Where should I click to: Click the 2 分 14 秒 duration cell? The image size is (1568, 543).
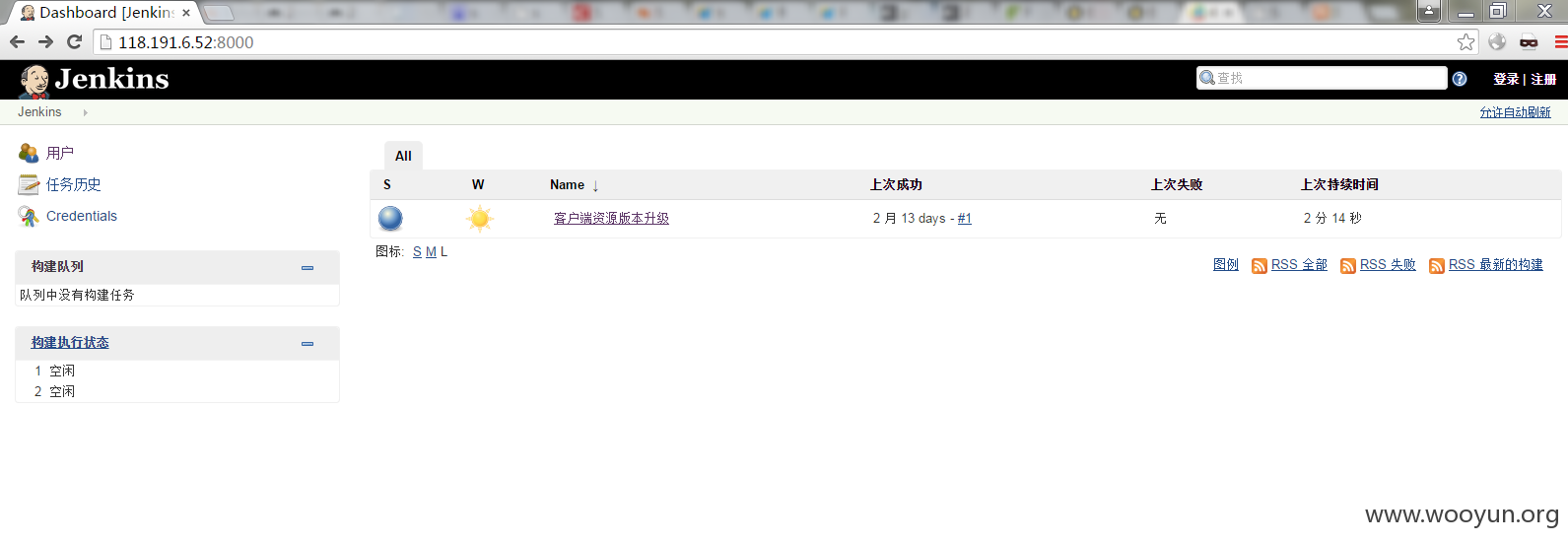(1332, 219)
